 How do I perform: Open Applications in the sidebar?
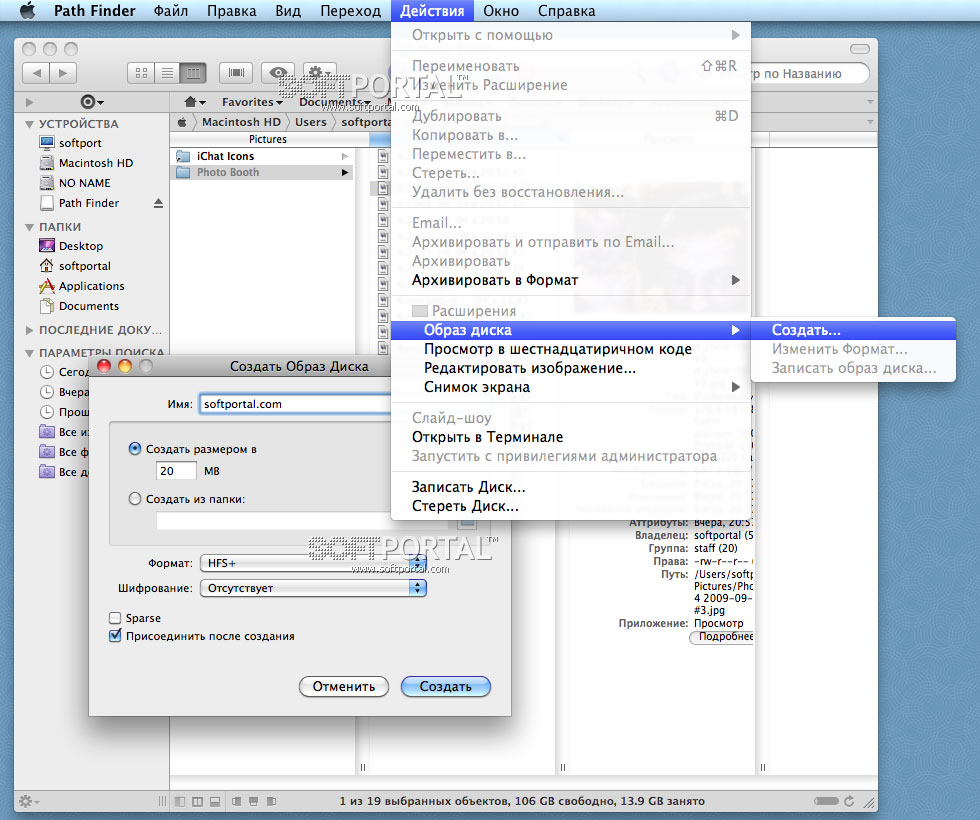click(x=81, y=286)
